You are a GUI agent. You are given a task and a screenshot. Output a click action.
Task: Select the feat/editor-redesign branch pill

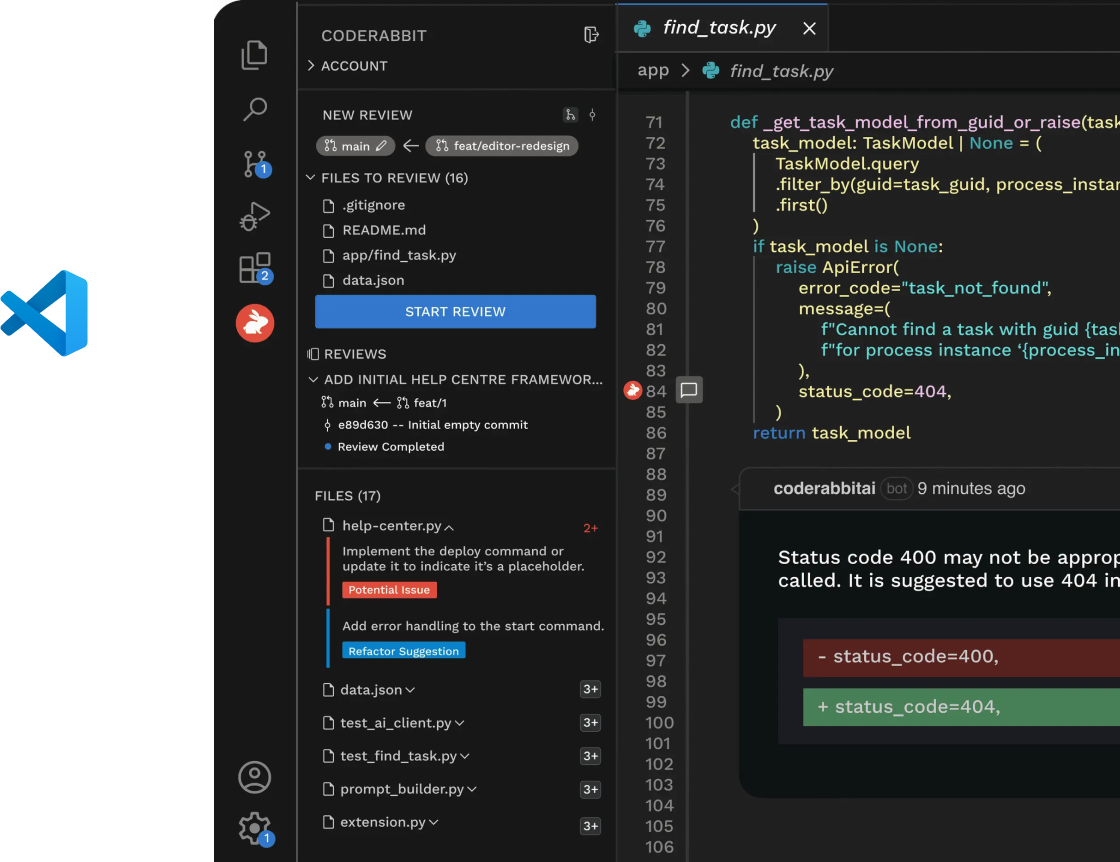click(502, 146)
